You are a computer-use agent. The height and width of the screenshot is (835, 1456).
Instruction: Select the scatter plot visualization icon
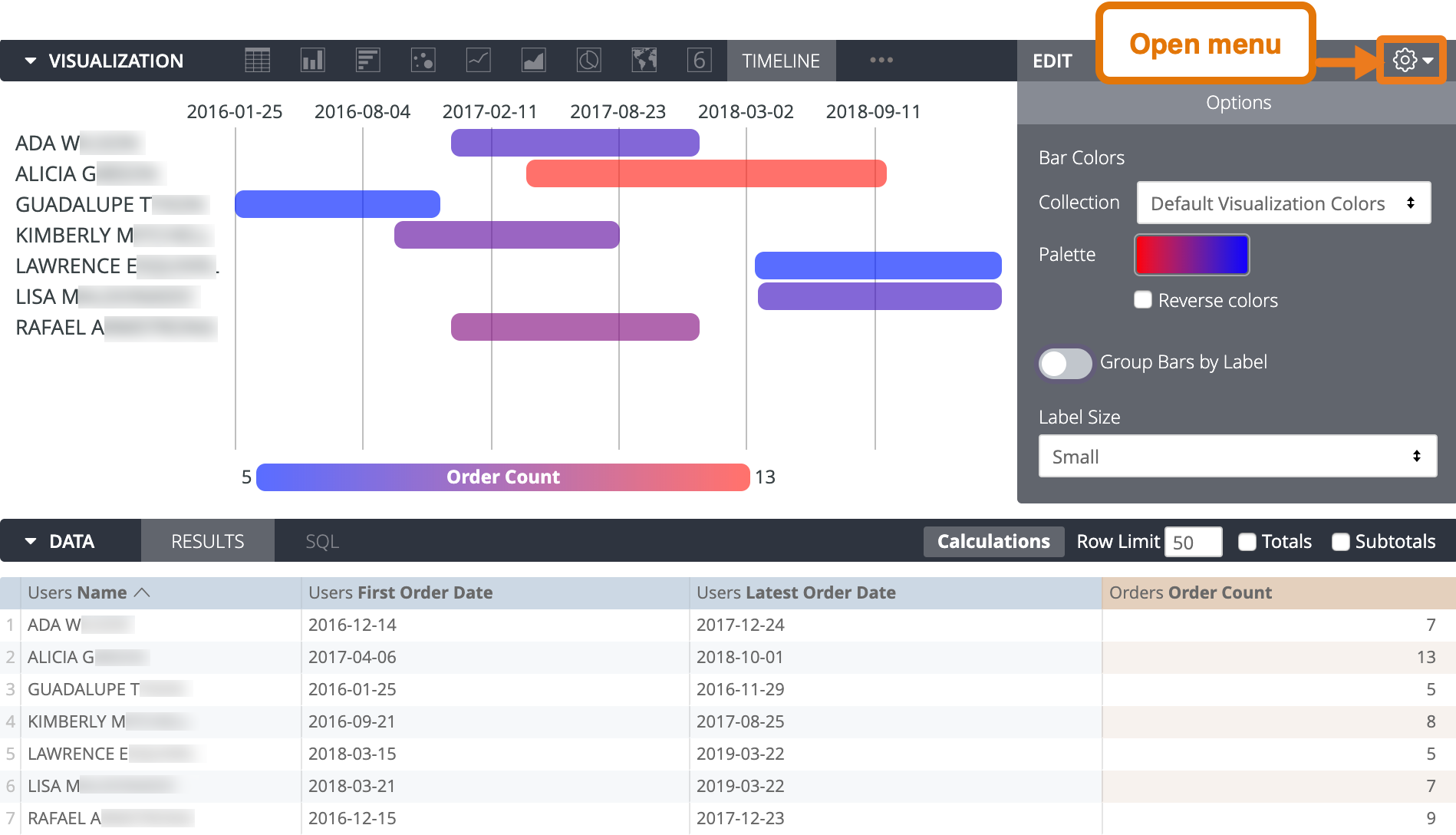tap(423, 60)
